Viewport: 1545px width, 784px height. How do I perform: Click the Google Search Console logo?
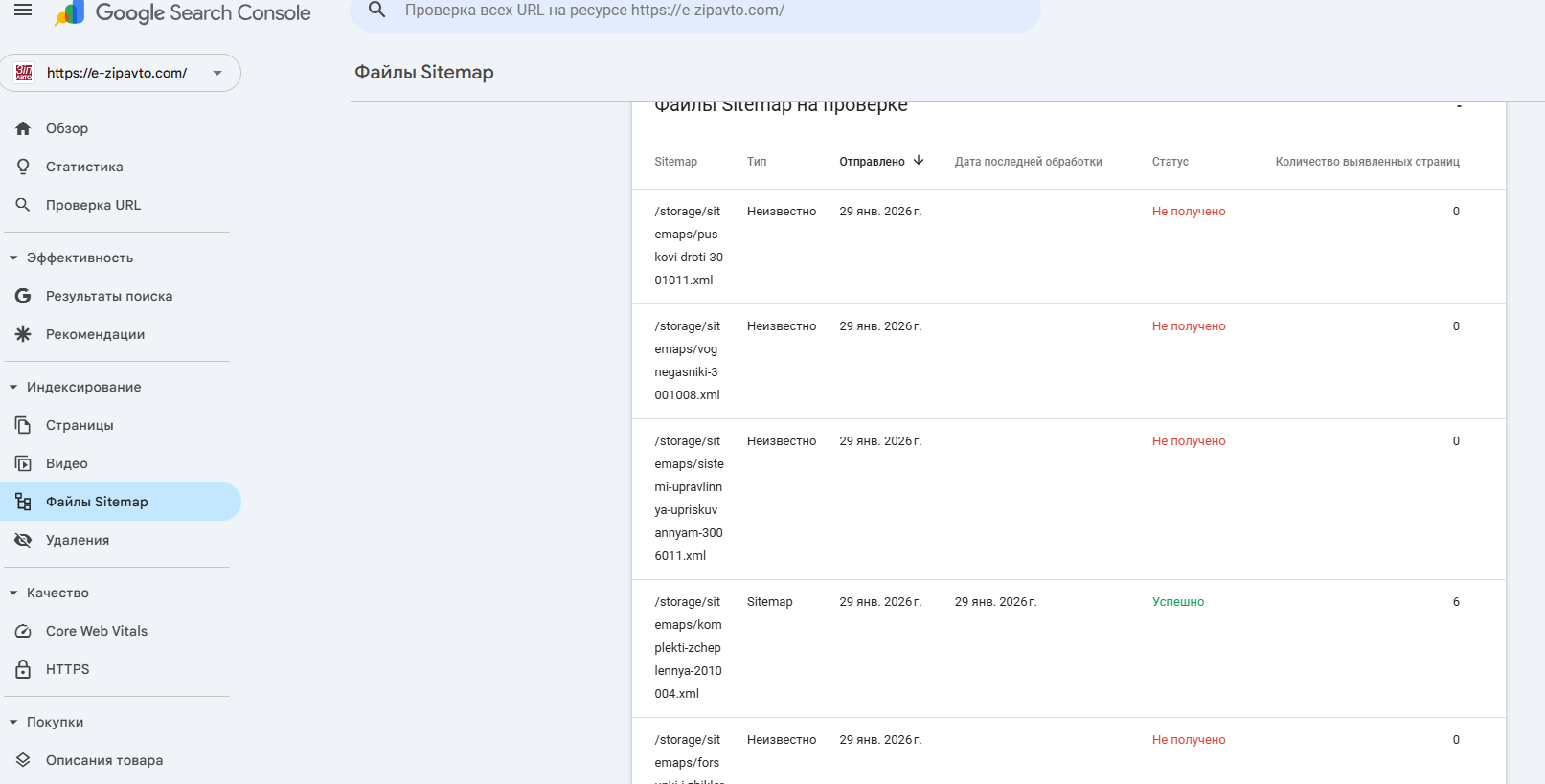coord(184,13)
